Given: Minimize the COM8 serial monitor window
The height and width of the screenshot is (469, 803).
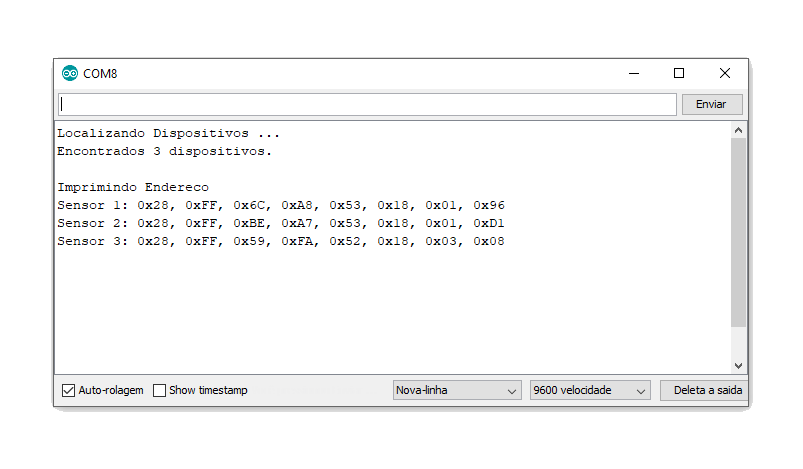Looking at the screenshot, I should point(633,73).
